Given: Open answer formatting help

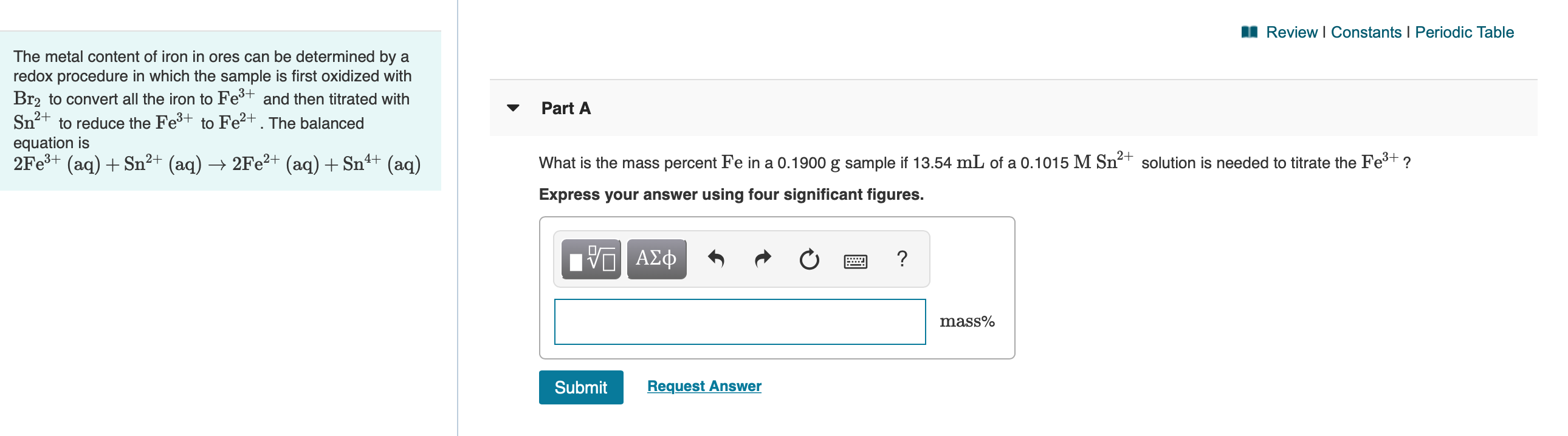Looking at the screenshot, I should point(900,259).
